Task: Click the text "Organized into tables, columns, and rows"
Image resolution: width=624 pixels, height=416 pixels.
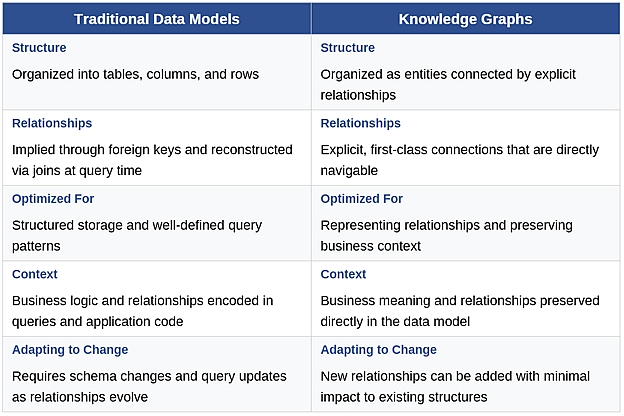Action: [x=135, y=74]
